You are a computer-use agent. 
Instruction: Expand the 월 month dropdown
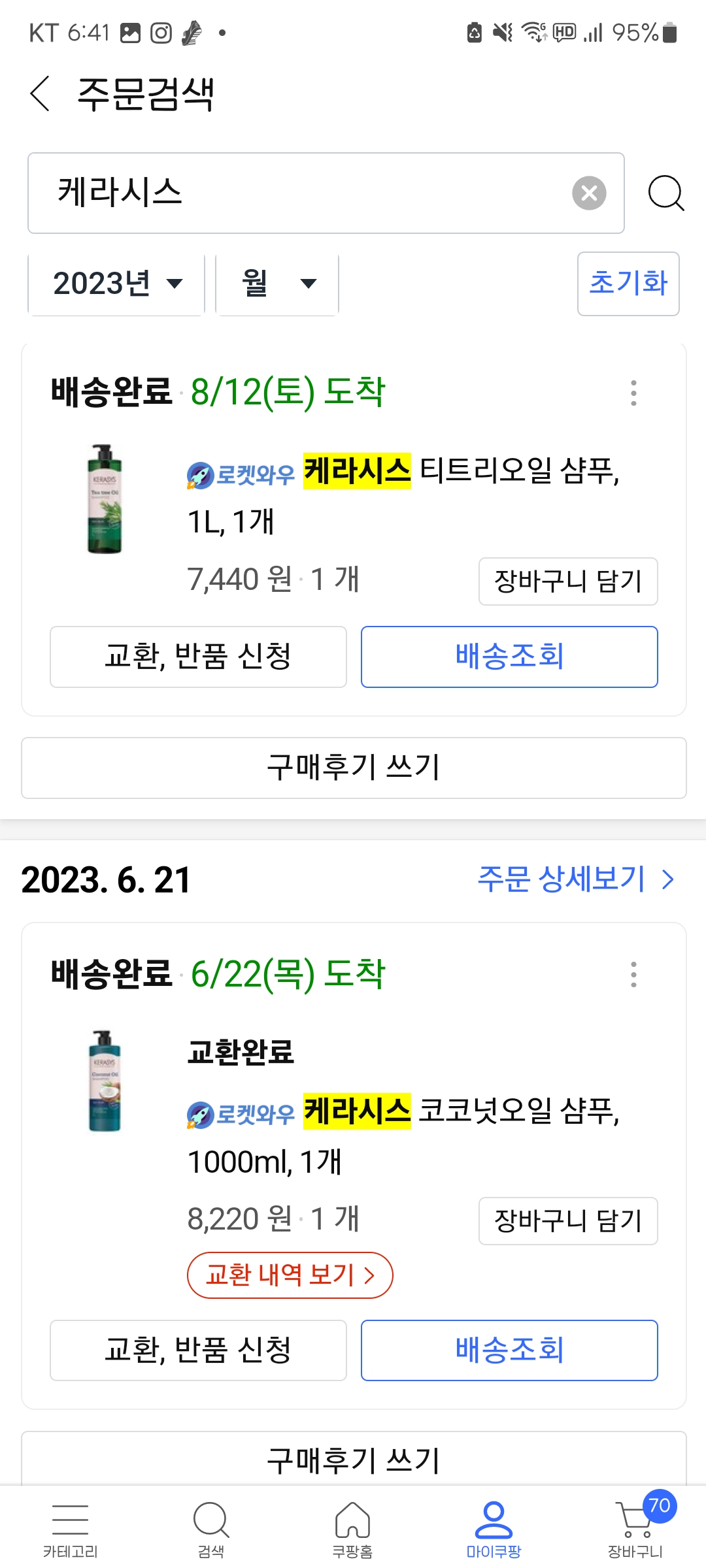click(x=277, y=284)
